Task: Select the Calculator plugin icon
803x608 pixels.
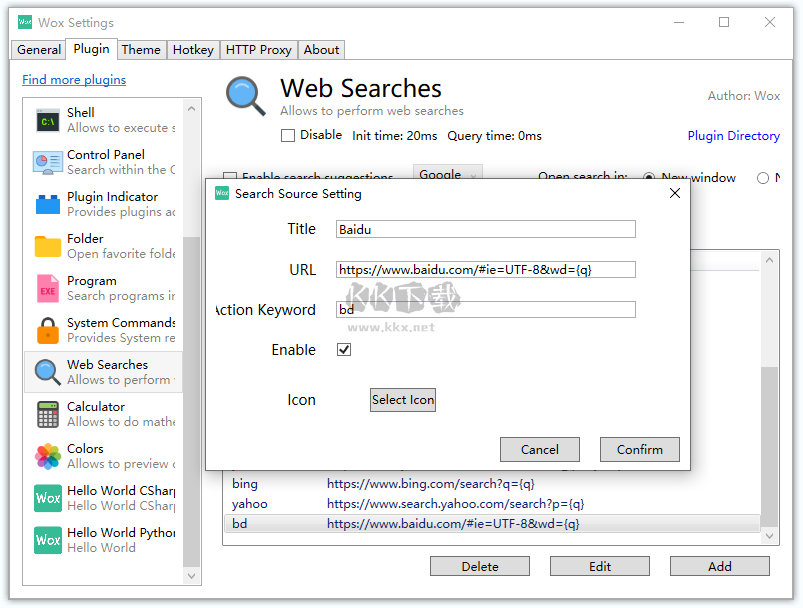Action: [48, 414]
